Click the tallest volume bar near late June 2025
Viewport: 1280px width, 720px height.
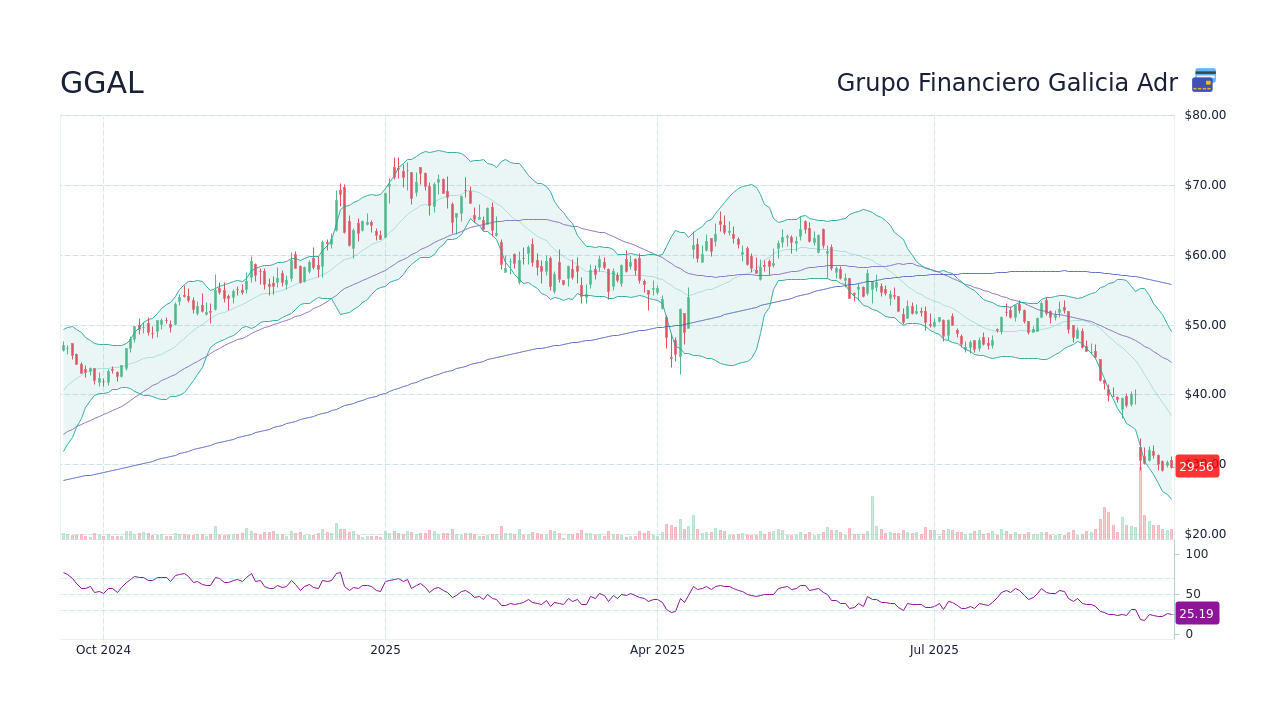pos(872,518)
